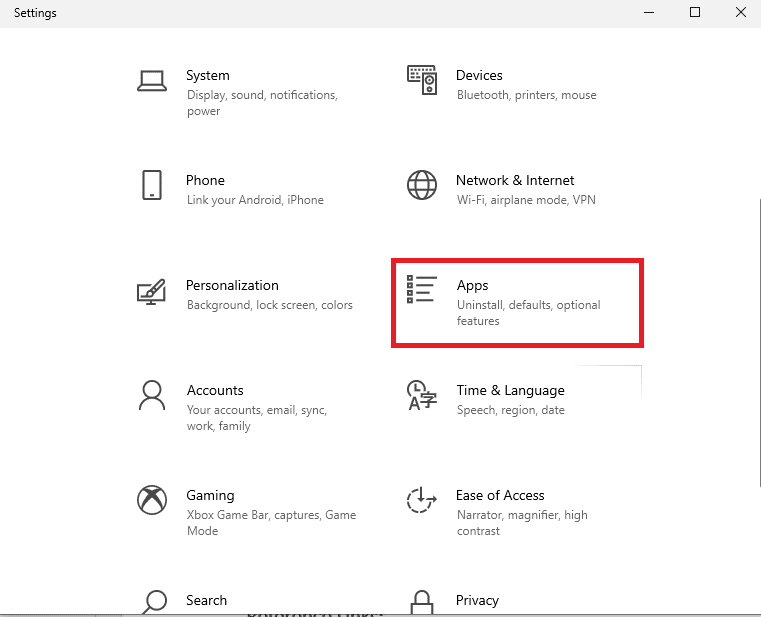Go to Gaming heading
This screenshot has width=761, height=617.
(x=210, y=495)
